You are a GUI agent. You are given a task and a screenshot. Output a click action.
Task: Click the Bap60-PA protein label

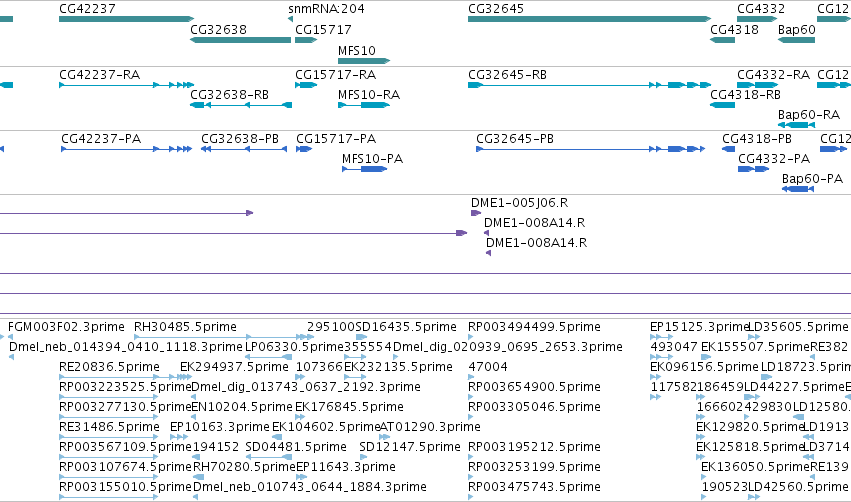coord(812,179)
